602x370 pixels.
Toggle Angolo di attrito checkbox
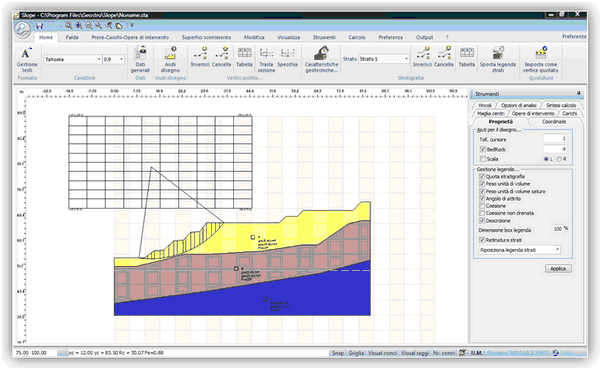tap(482, 199)
